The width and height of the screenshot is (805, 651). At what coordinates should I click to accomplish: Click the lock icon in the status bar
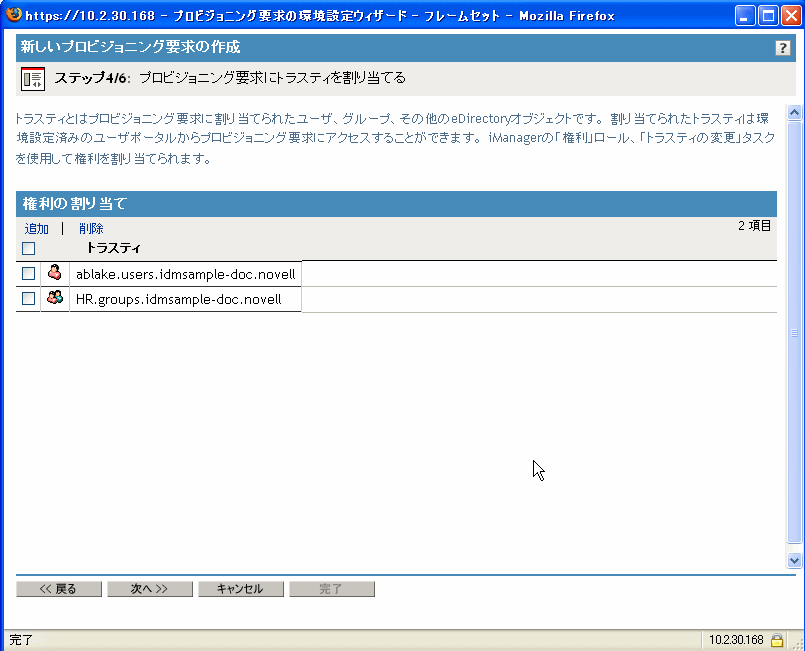coord(777,639)
